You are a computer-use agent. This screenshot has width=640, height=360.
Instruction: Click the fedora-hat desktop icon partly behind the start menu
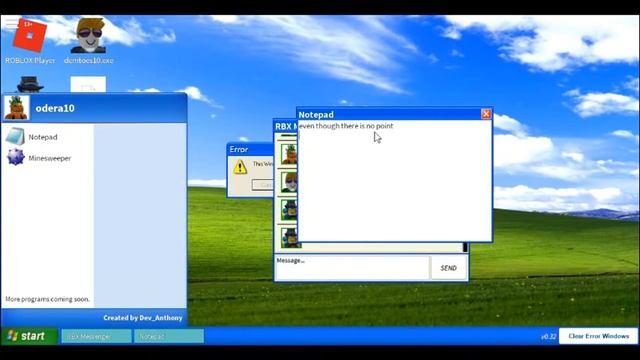(29, 84)
